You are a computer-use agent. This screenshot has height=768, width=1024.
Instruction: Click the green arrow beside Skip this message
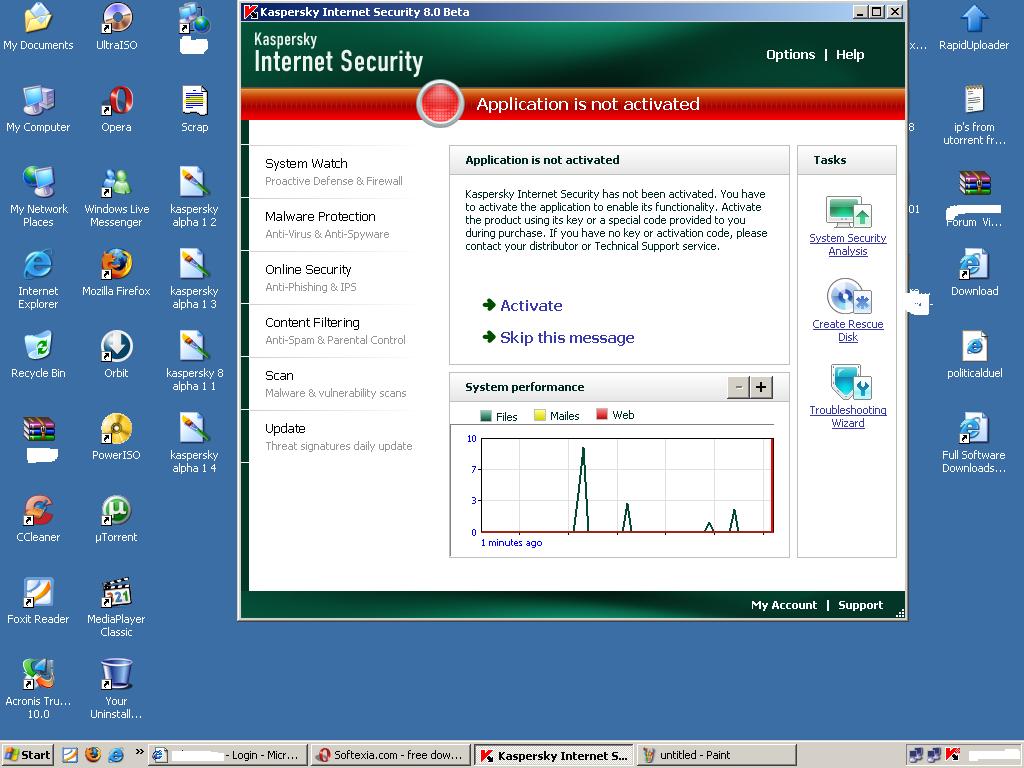[488, 336]
